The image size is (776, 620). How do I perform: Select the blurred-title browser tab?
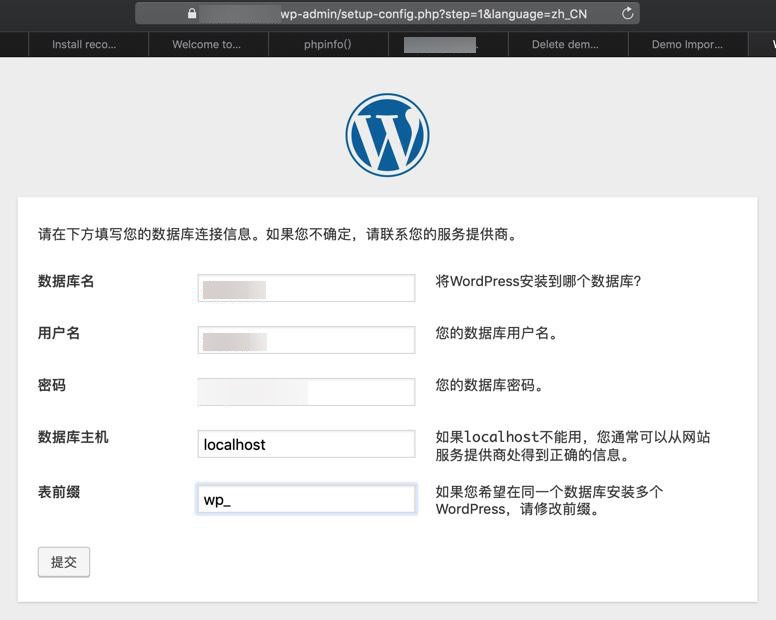448,45
